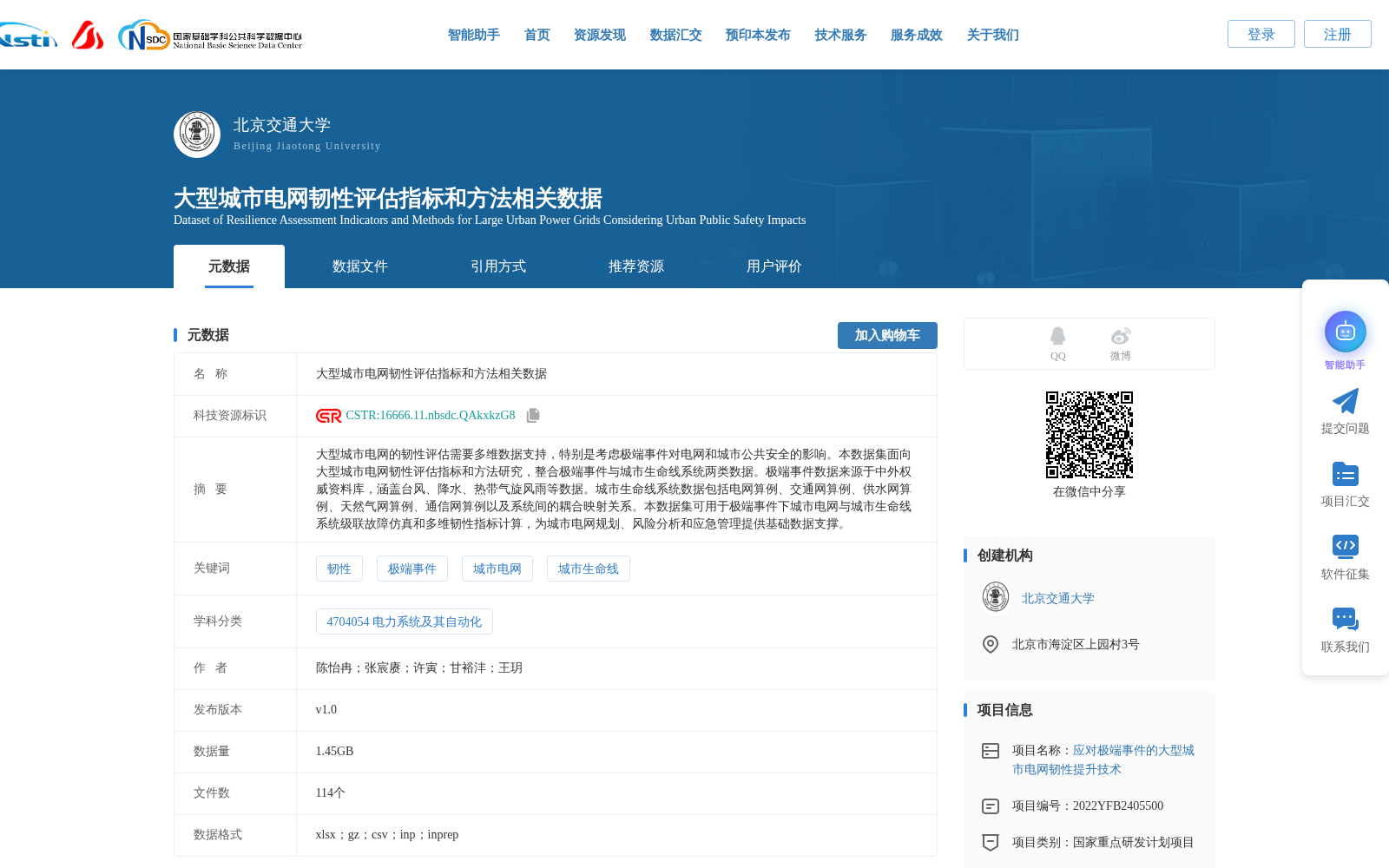The width and height of the screenshot is (1389, 868).
Task: Click the data format value xlsx；gz；csv
Action: pos(387,835)
